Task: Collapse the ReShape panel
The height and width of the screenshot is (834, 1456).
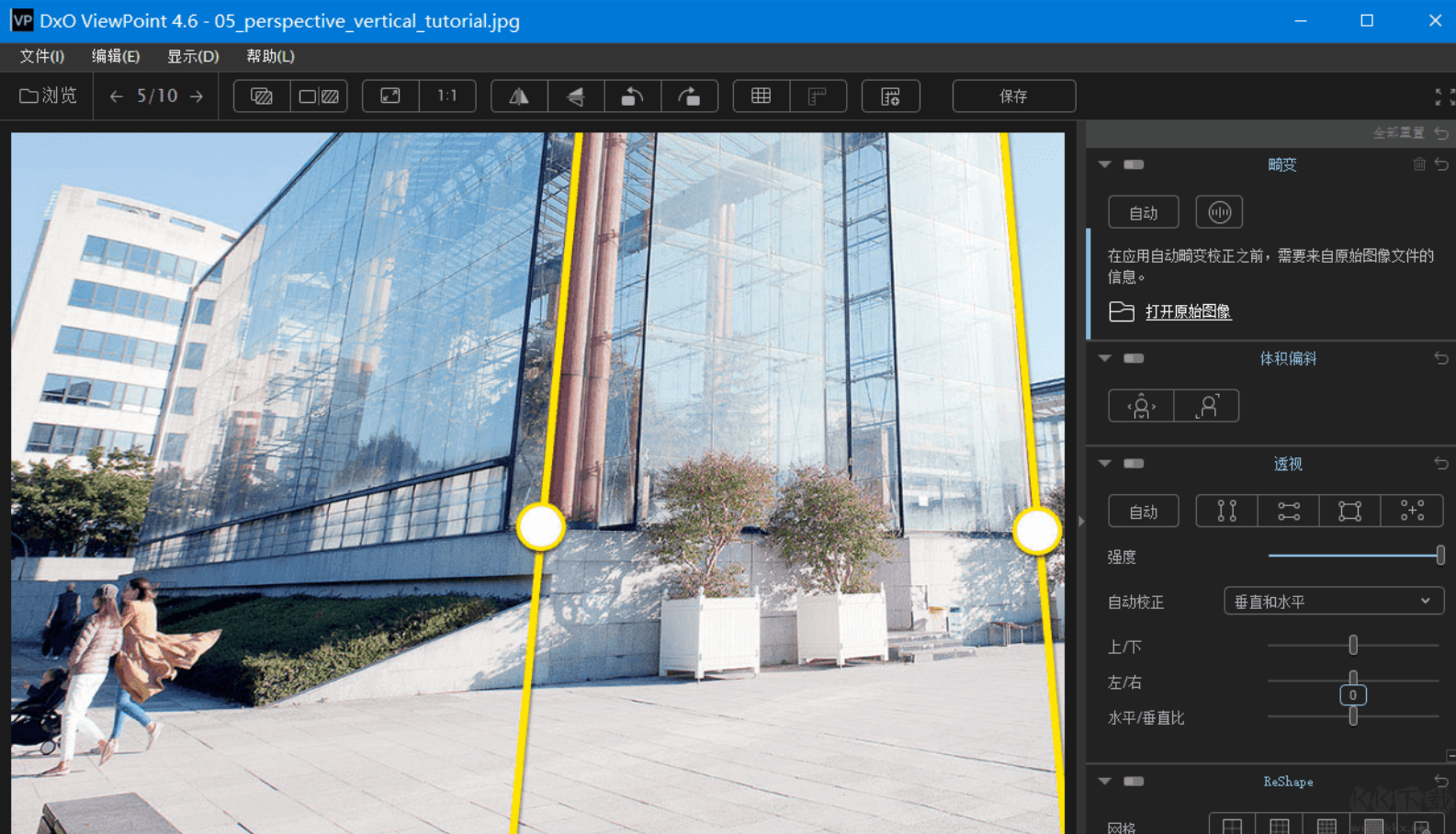Action: click(x=1105, y=781)
